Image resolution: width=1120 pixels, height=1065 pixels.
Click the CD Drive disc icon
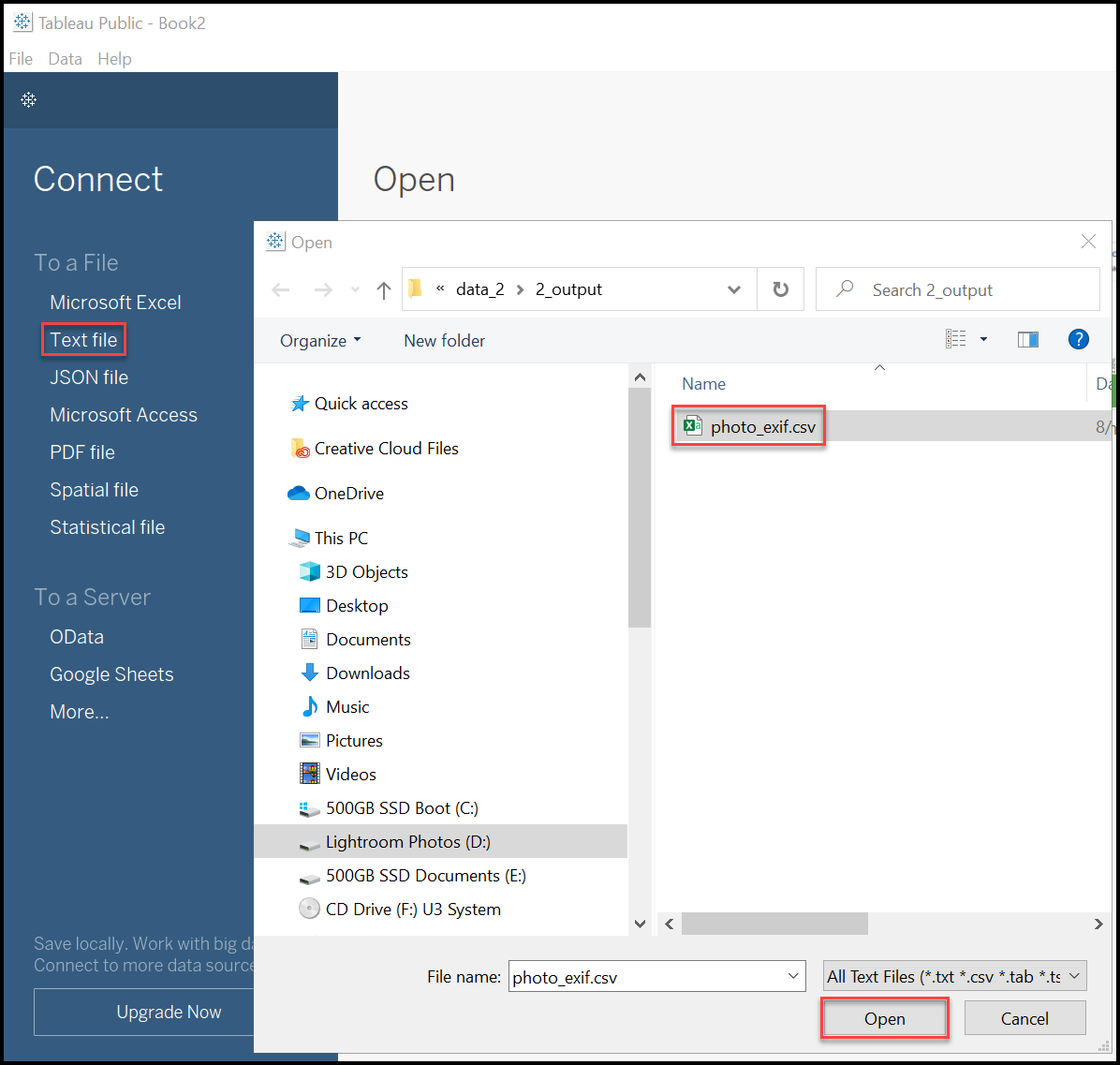coord(309,909)
